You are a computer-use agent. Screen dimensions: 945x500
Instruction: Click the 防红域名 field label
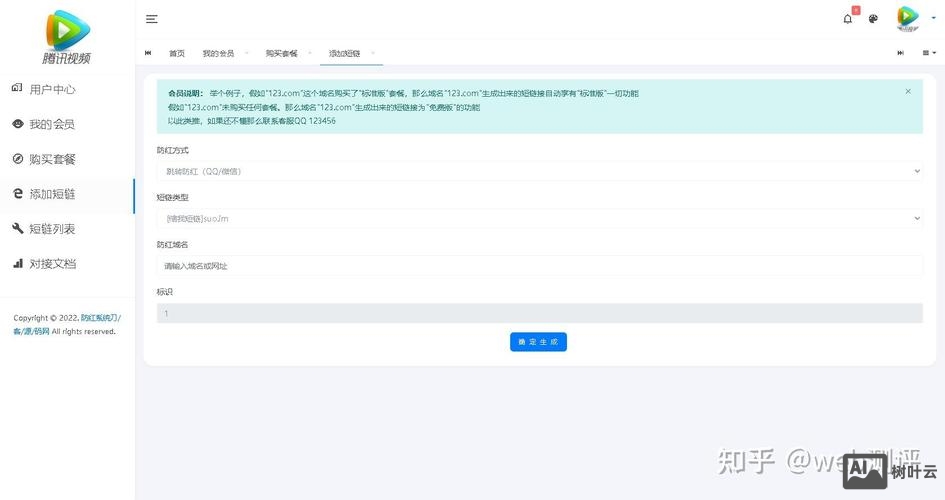pos(172,245)
